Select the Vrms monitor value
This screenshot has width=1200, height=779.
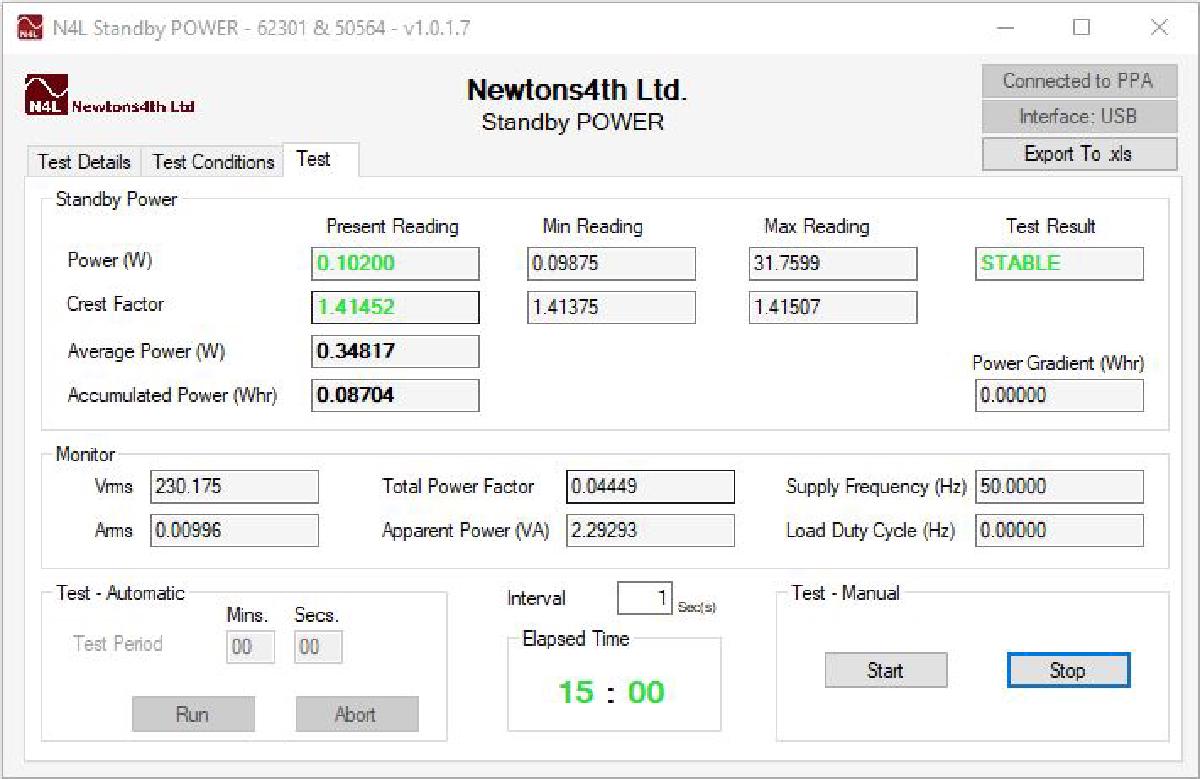(x=233, y=486)
